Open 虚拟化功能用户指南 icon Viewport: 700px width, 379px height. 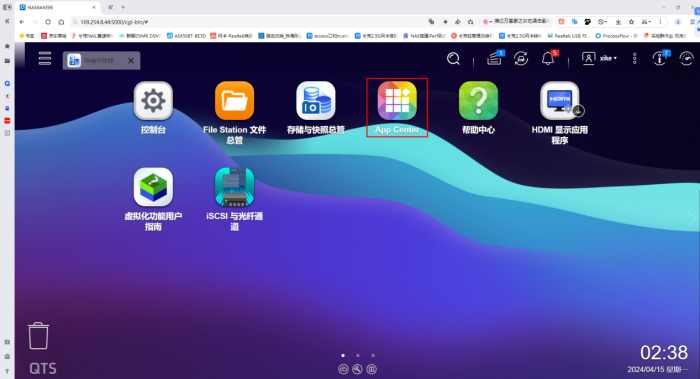[153, 187]
